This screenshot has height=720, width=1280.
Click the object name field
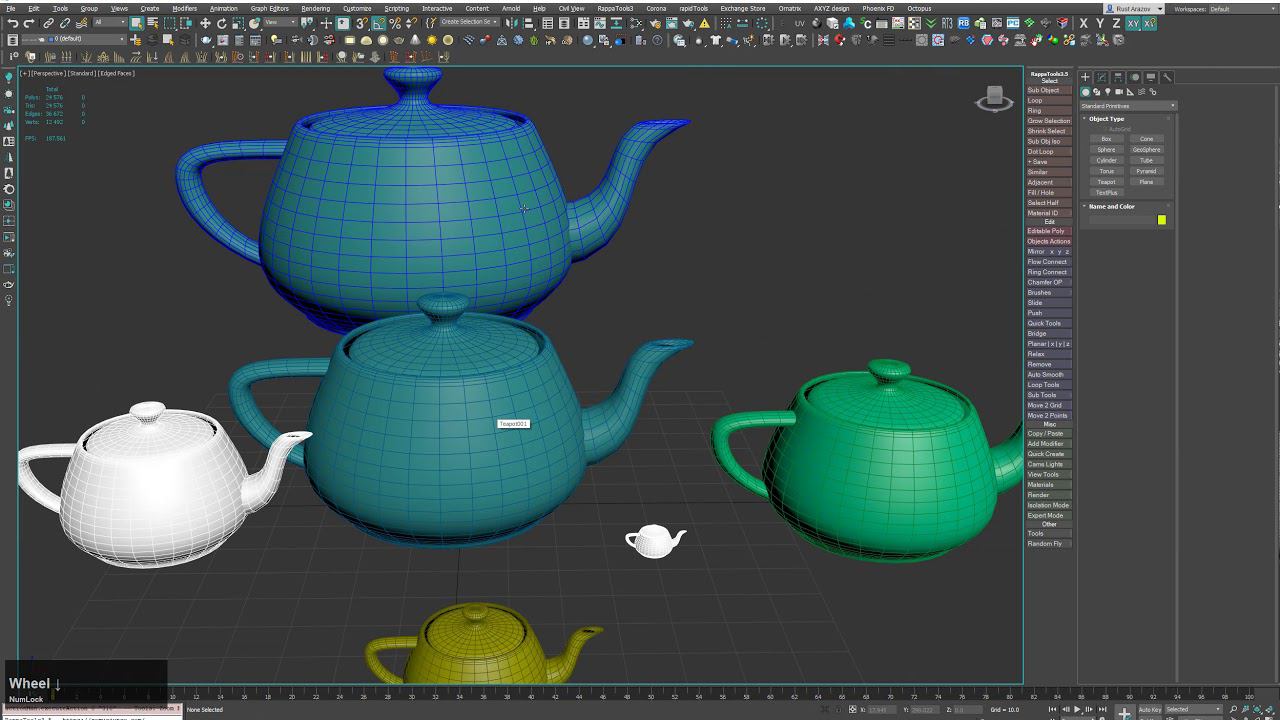1122,220
